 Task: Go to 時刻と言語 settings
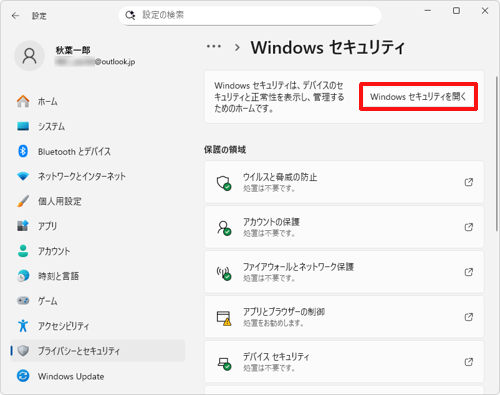click(x=98, y=276)
